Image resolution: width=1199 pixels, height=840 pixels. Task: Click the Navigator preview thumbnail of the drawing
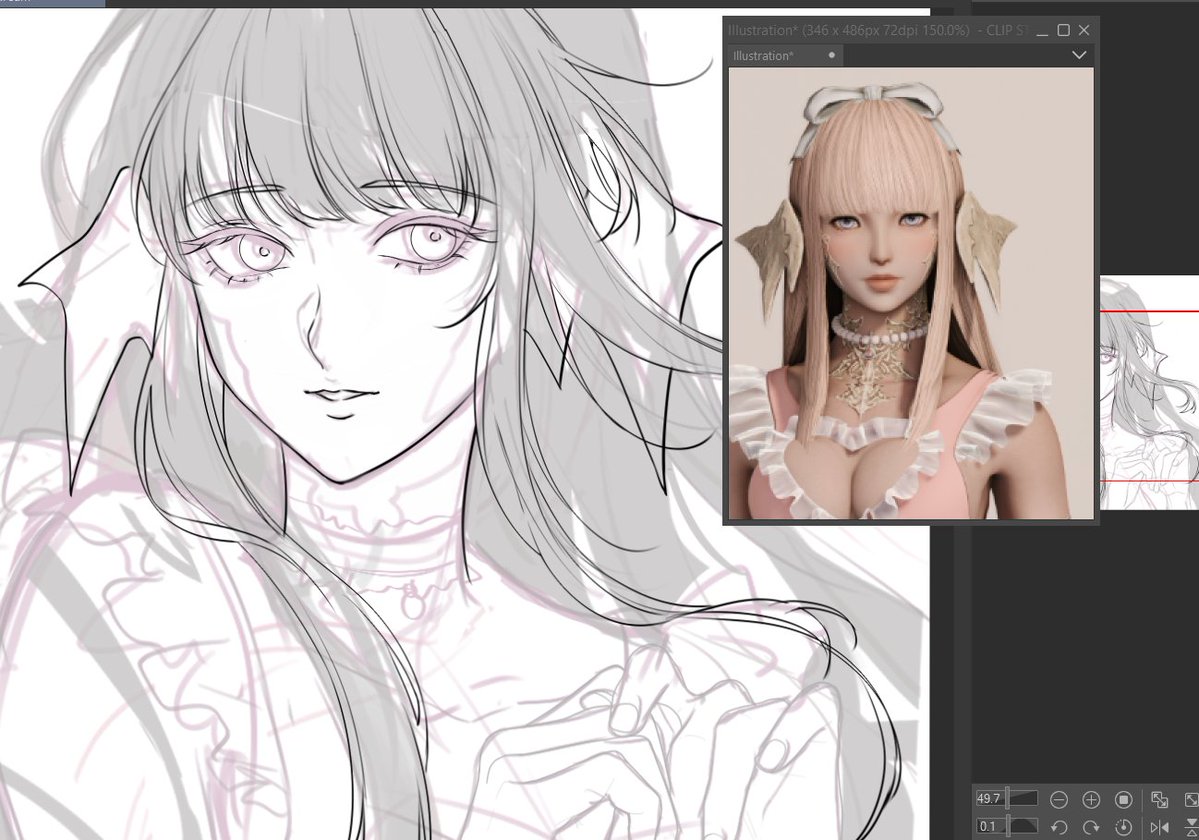(x=1149, y=392)
